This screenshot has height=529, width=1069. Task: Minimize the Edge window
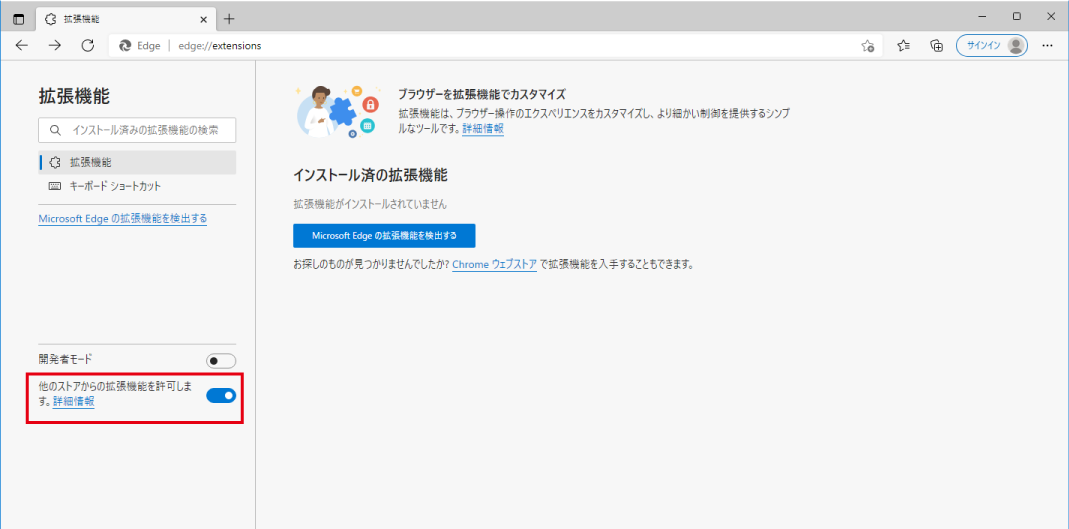click(981, 16)
